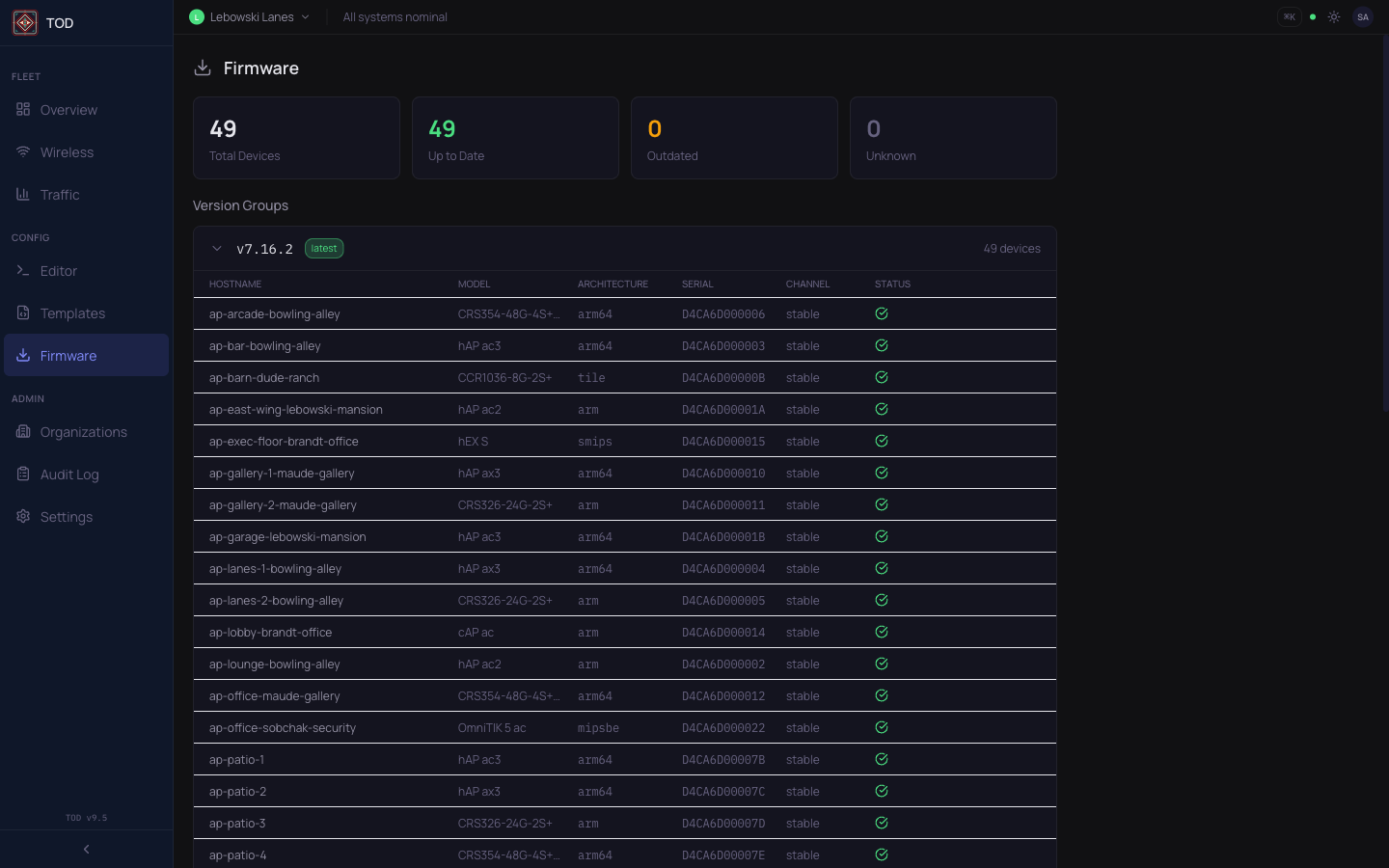Open the Templates icon in sidebar
The height and width of the screenshot is (868, 1389).
click(23, 313)
